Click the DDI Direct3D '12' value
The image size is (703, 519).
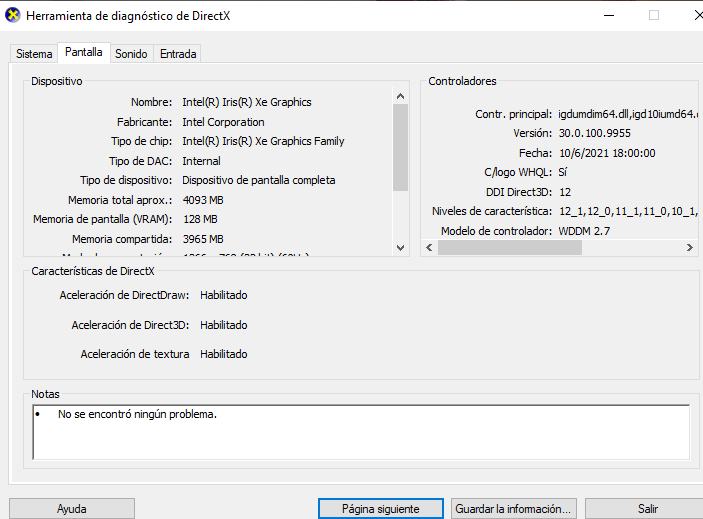pos(565,192)
